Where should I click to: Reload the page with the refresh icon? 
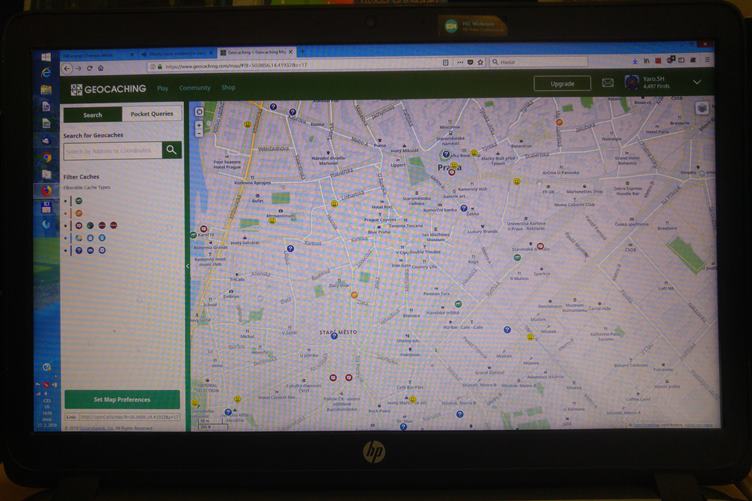point(90,68)
